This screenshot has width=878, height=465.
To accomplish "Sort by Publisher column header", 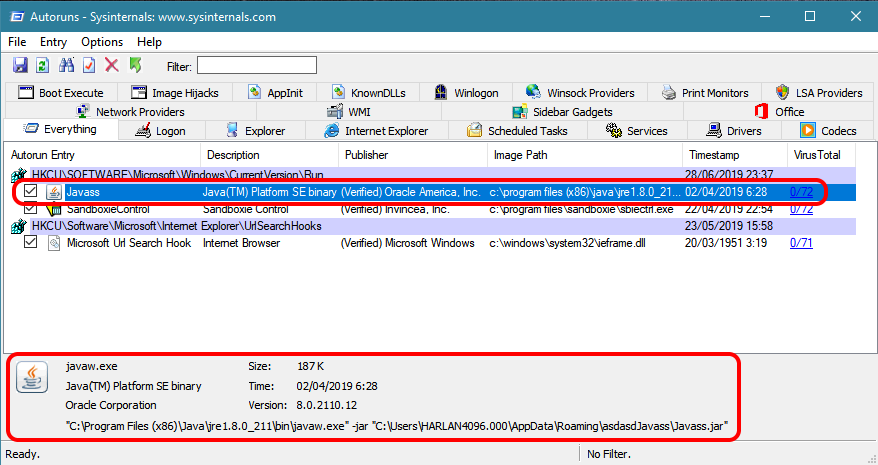I will tap(413, 155).
